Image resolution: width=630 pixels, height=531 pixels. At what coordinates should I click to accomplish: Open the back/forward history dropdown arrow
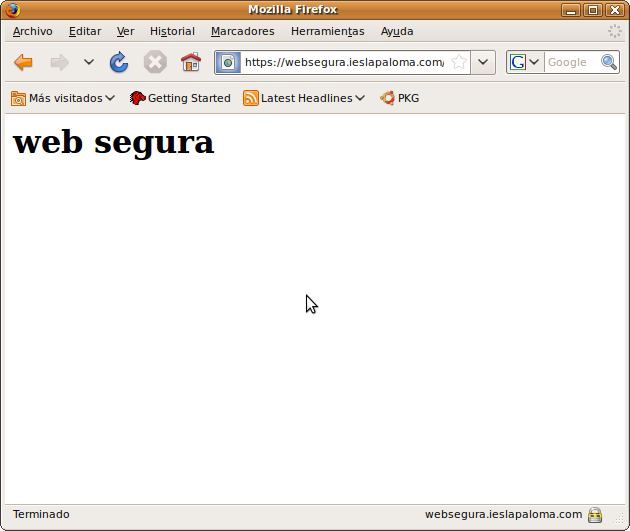point(89,63)
